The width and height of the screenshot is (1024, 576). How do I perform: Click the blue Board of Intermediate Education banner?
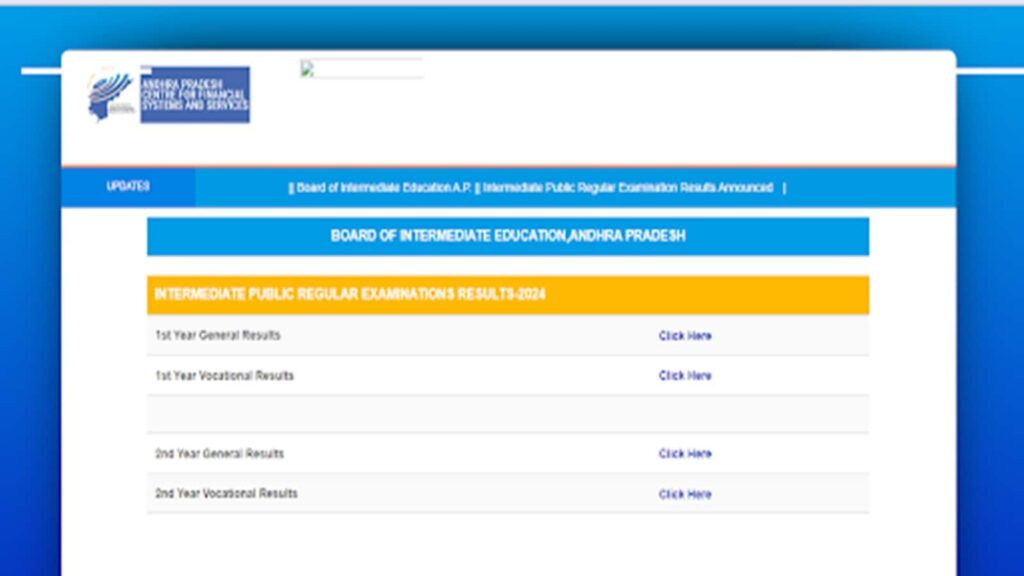click(x=508, y=237)
